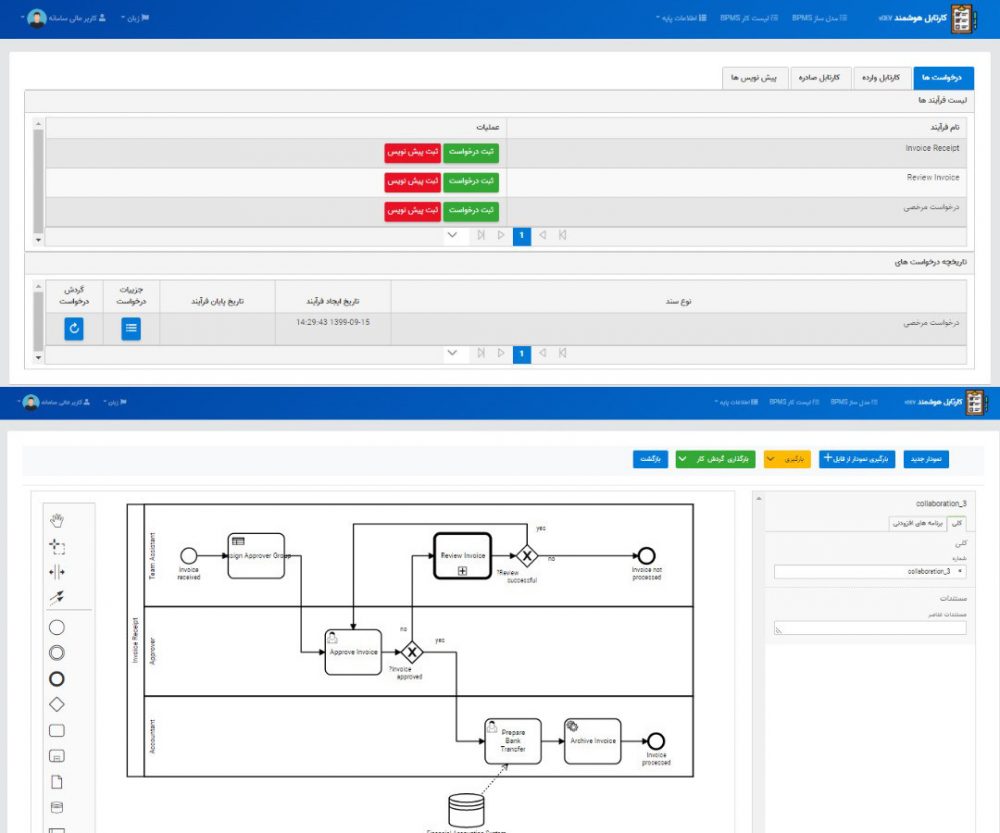
Task: Create a Gateway diamond from palette
Action: pyautogui.click(x=57, y=704)
